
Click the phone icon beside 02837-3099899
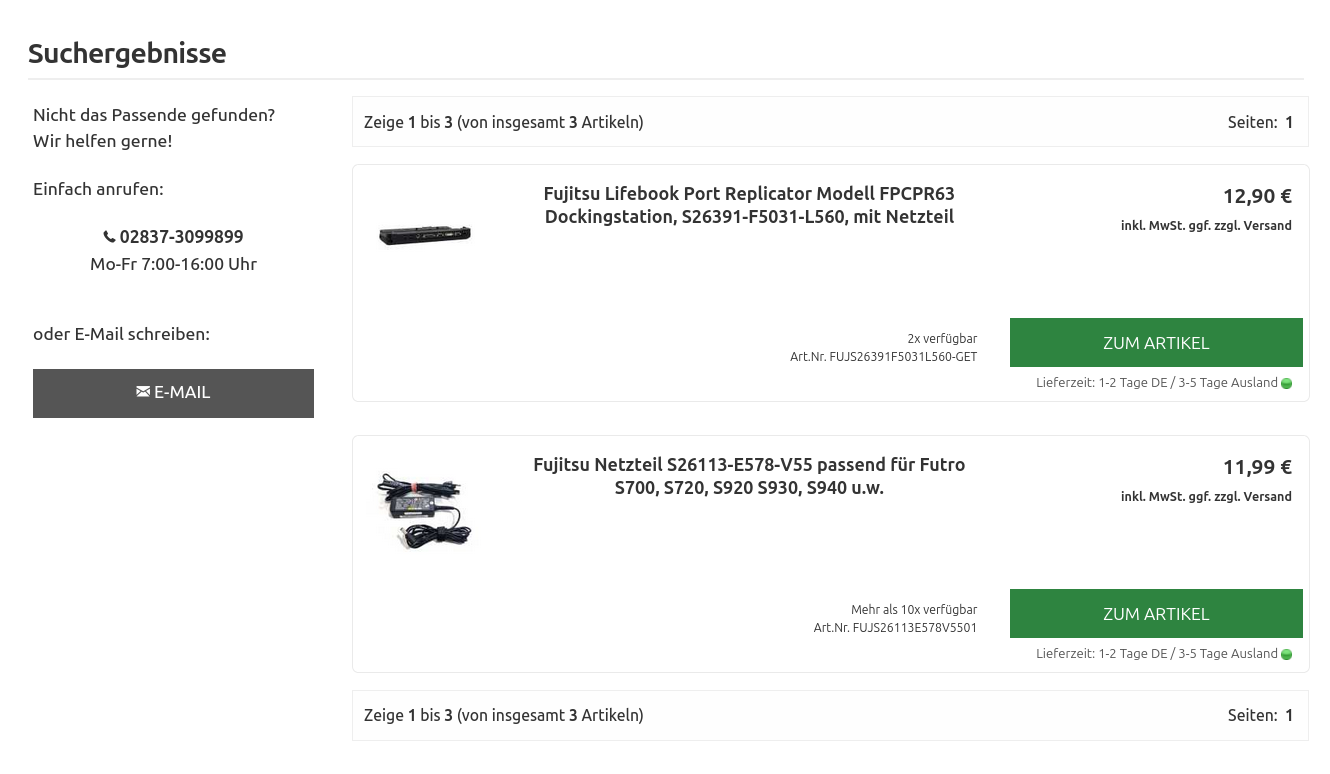(109, 237)
